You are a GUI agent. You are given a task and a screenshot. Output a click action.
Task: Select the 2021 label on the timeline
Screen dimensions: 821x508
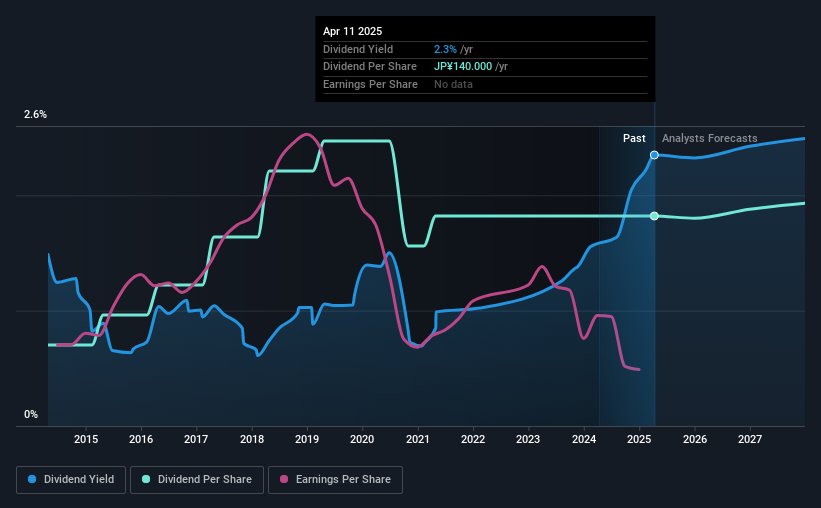(418, 439)
